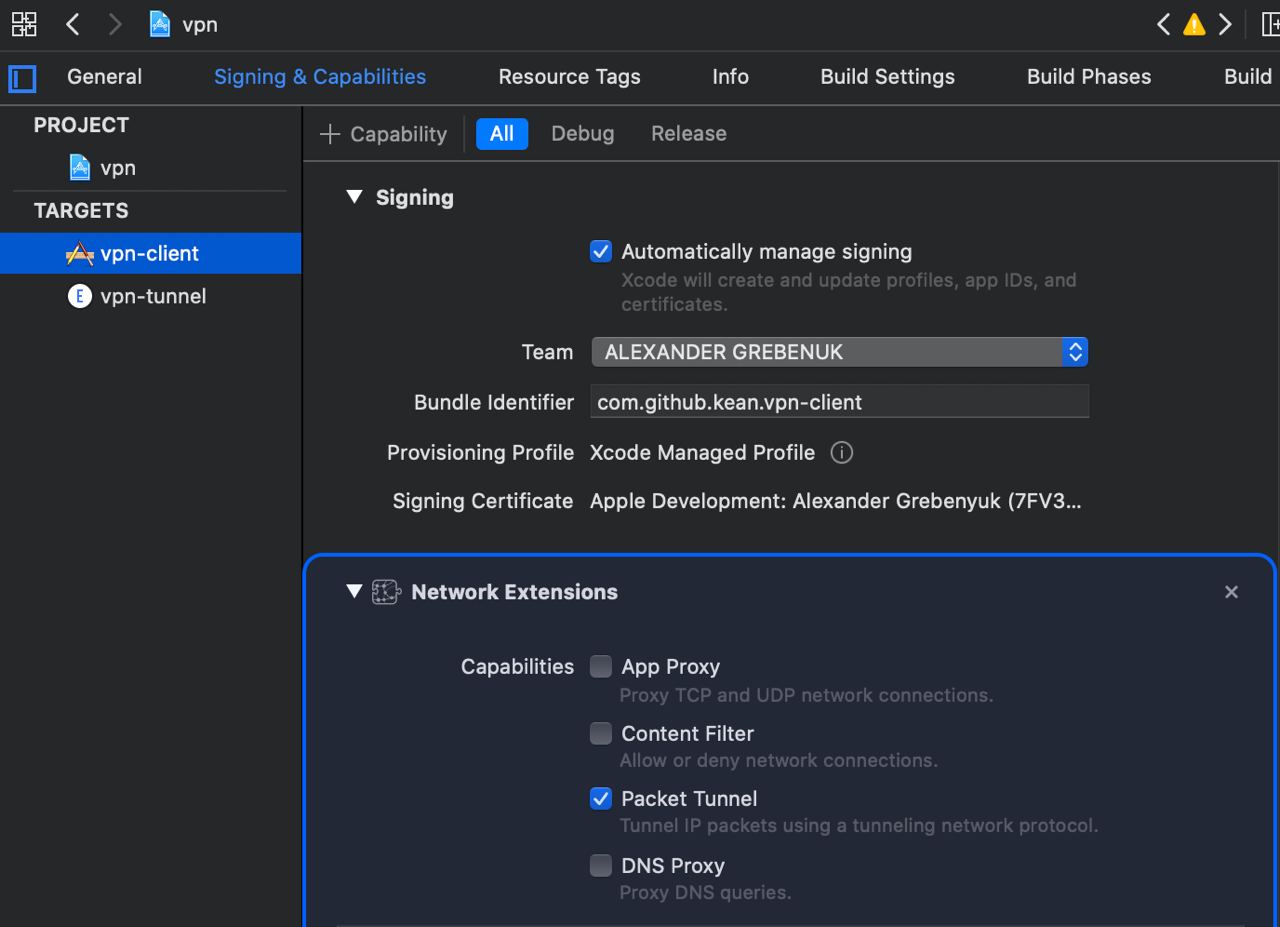The width and height of the screenshot is (1280, 927).
Task: Select the vpn-client target
Action: point(150,253)
